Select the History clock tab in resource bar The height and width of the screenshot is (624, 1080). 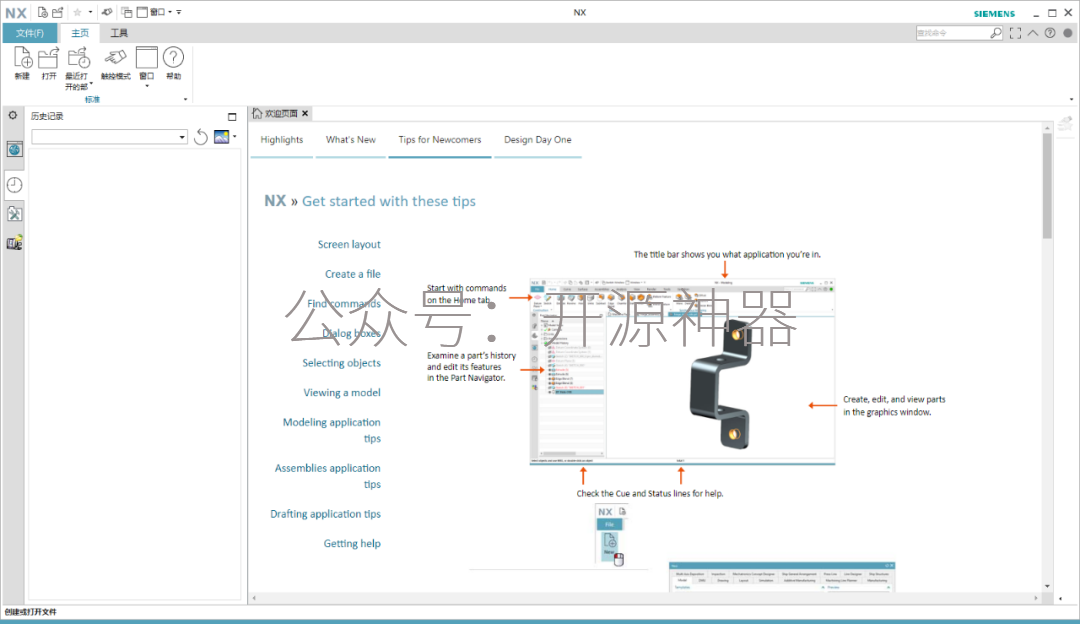14,185
